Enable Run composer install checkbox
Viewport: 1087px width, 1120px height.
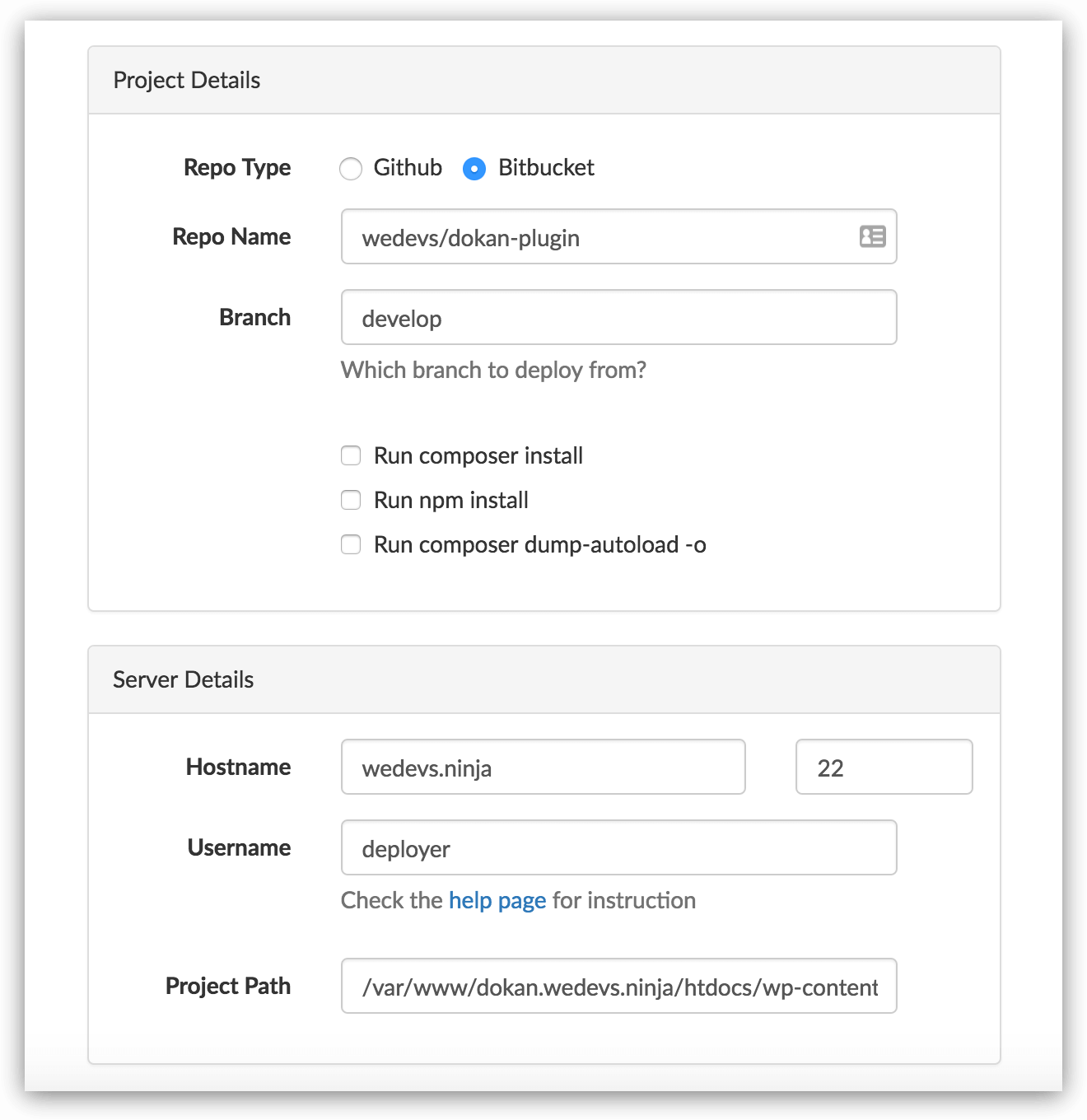click(351, 455)
